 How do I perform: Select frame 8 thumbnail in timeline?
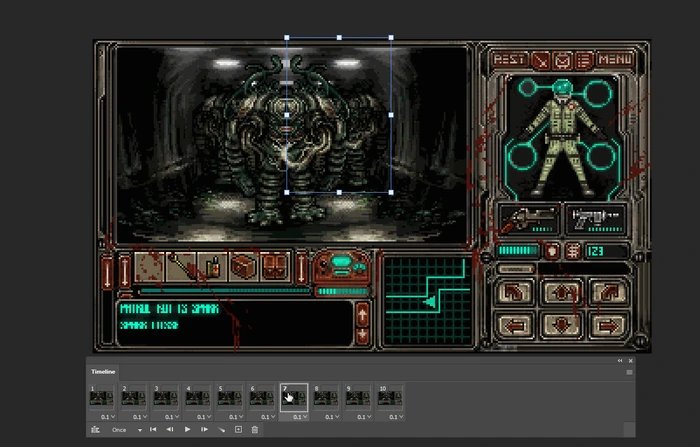point(327,397)
